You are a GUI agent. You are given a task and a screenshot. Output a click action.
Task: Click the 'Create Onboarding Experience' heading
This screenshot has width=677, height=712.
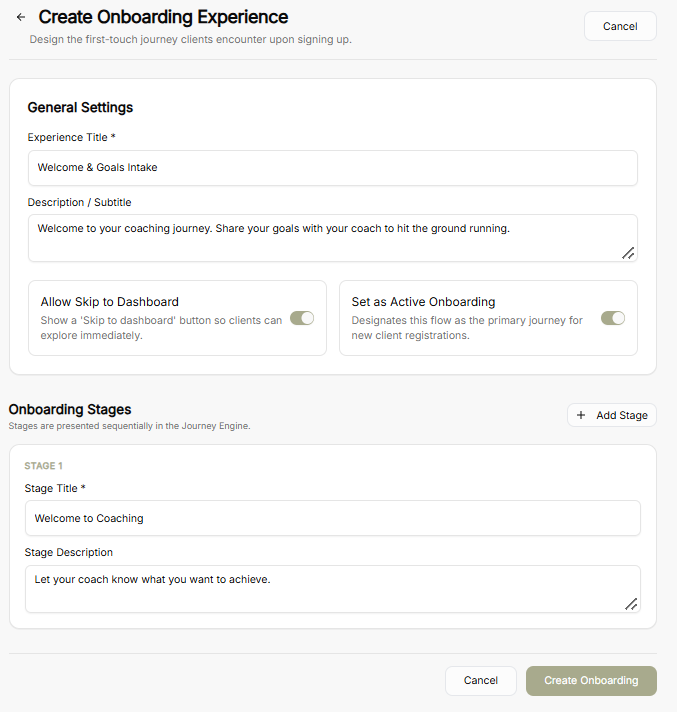coord(163,17)
